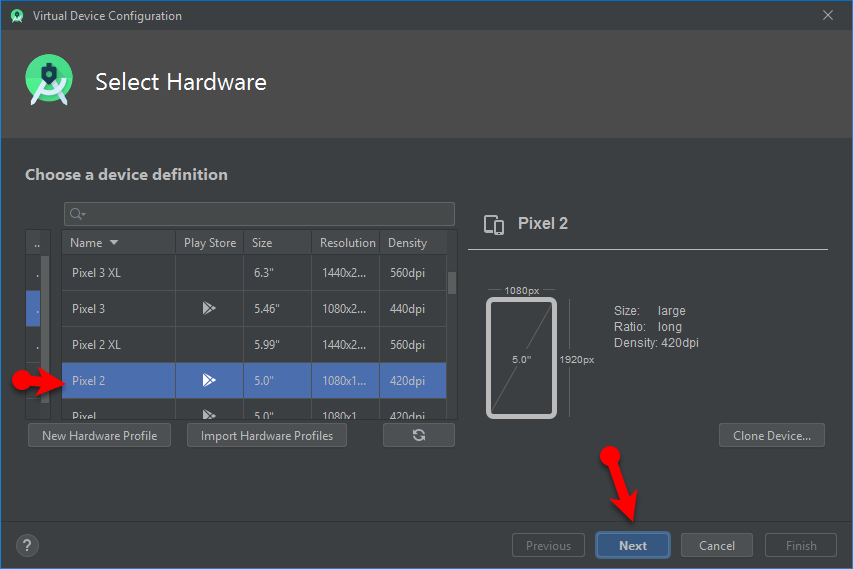Click the Play Store icon in Pixel 3 row

[x=209, y=308]
